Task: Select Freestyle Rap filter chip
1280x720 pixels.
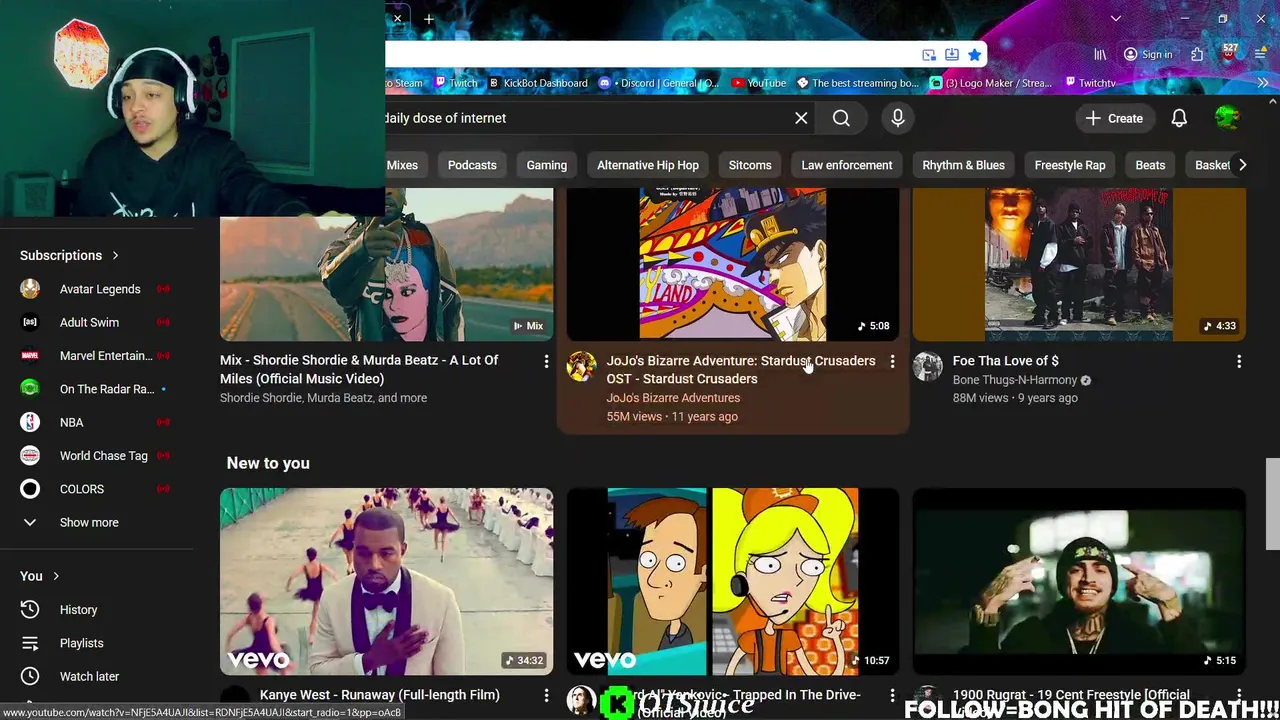Action: coord(1070,165)
